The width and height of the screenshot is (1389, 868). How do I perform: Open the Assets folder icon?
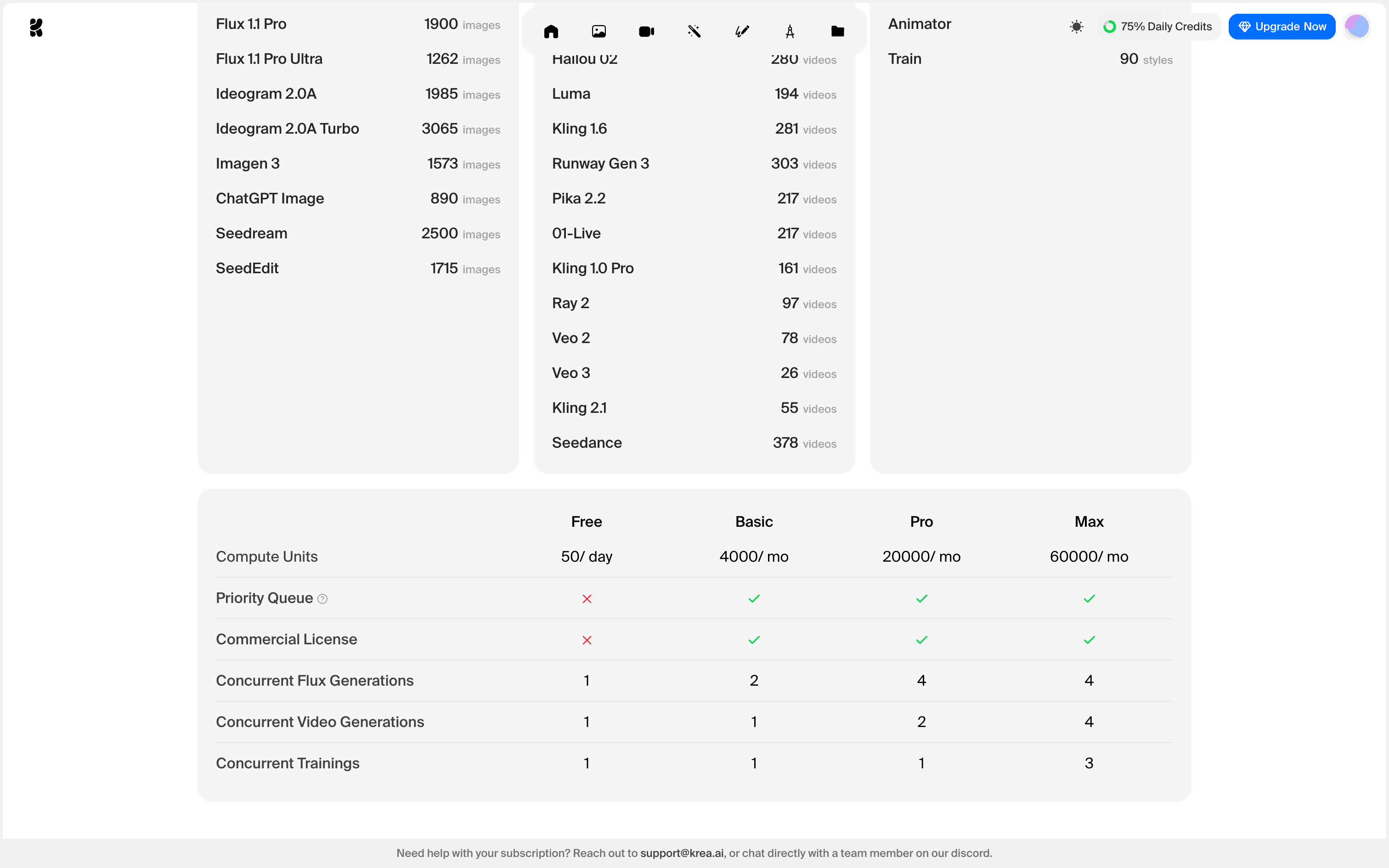[836, 31]
